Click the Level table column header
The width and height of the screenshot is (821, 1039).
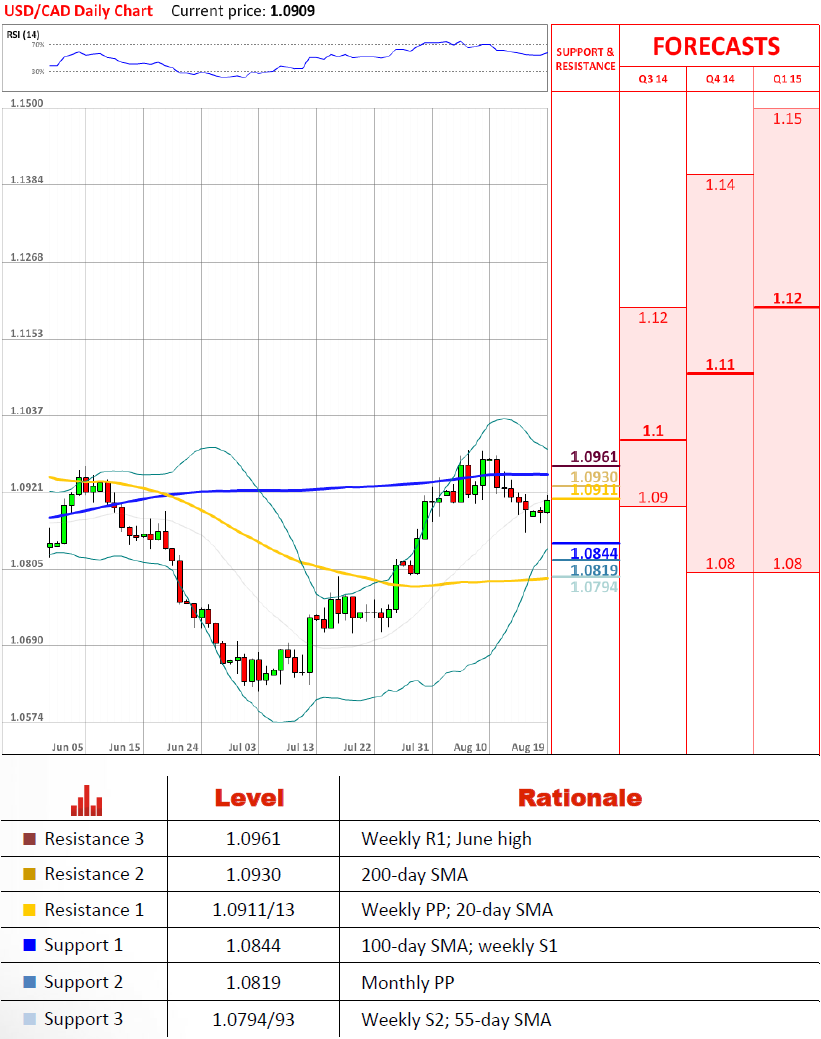tap(249, 798)
